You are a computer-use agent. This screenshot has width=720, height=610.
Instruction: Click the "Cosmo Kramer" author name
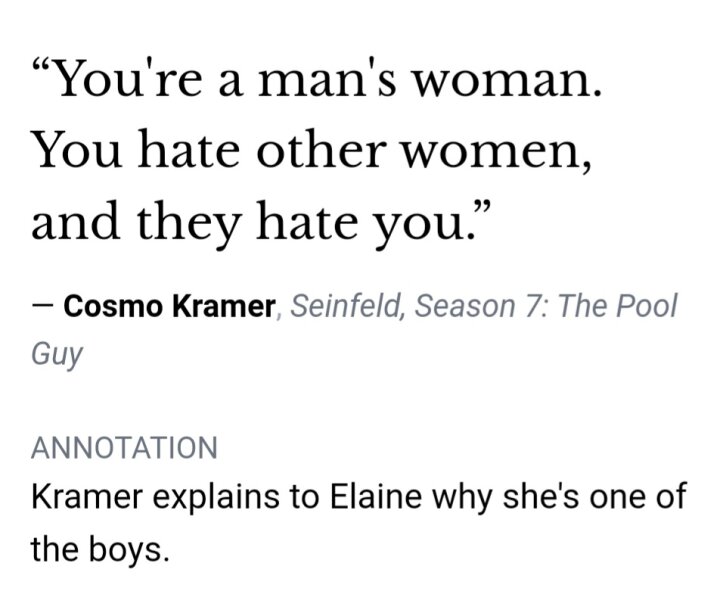[168, 306]
